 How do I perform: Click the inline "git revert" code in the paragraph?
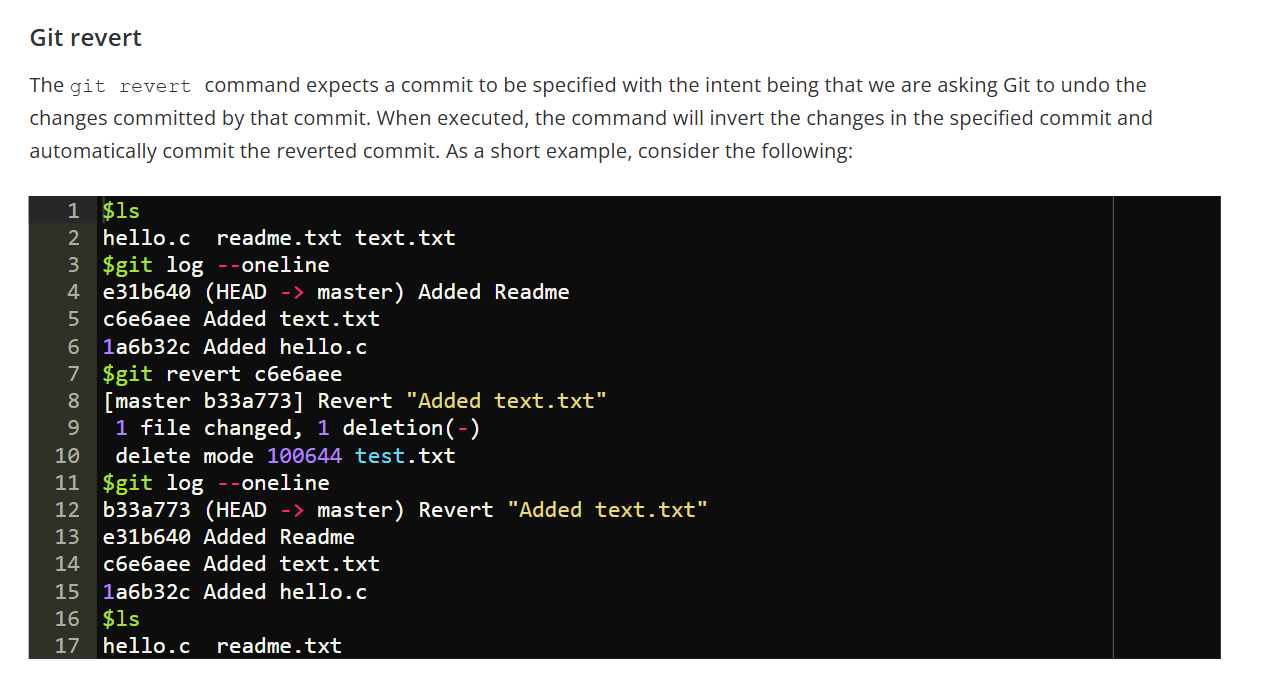[130, 86]
